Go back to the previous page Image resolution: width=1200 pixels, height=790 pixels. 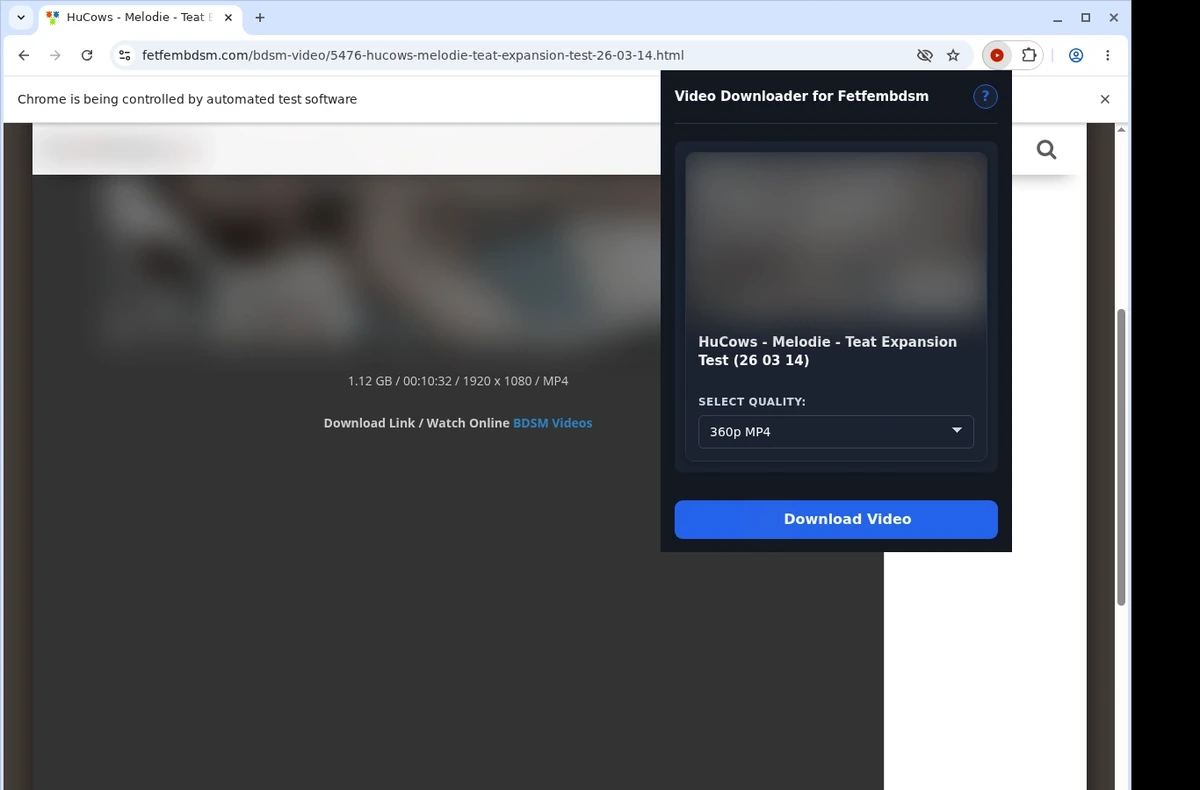24,56
